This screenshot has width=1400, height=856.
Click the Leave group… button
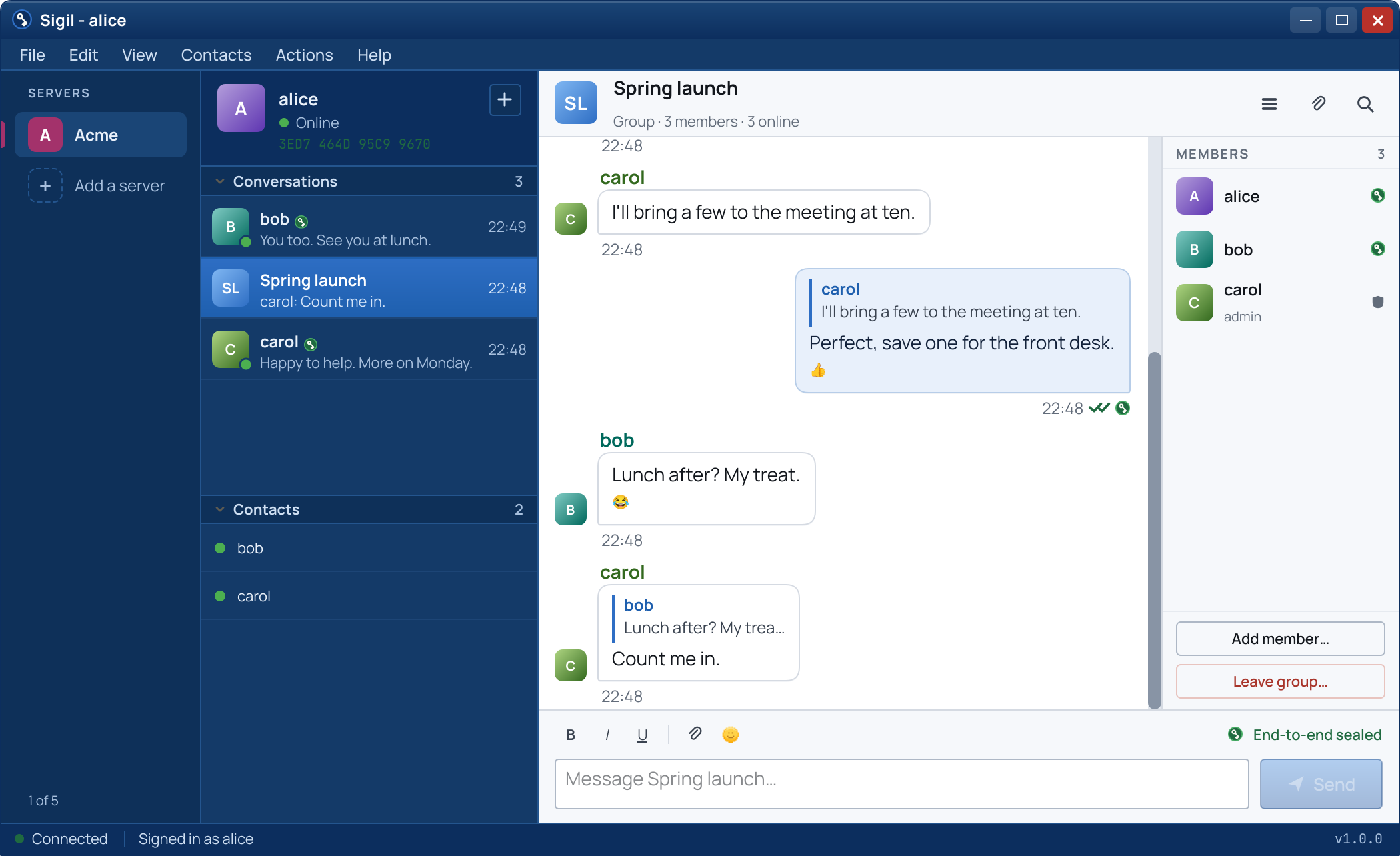(x=1280, y=681)
